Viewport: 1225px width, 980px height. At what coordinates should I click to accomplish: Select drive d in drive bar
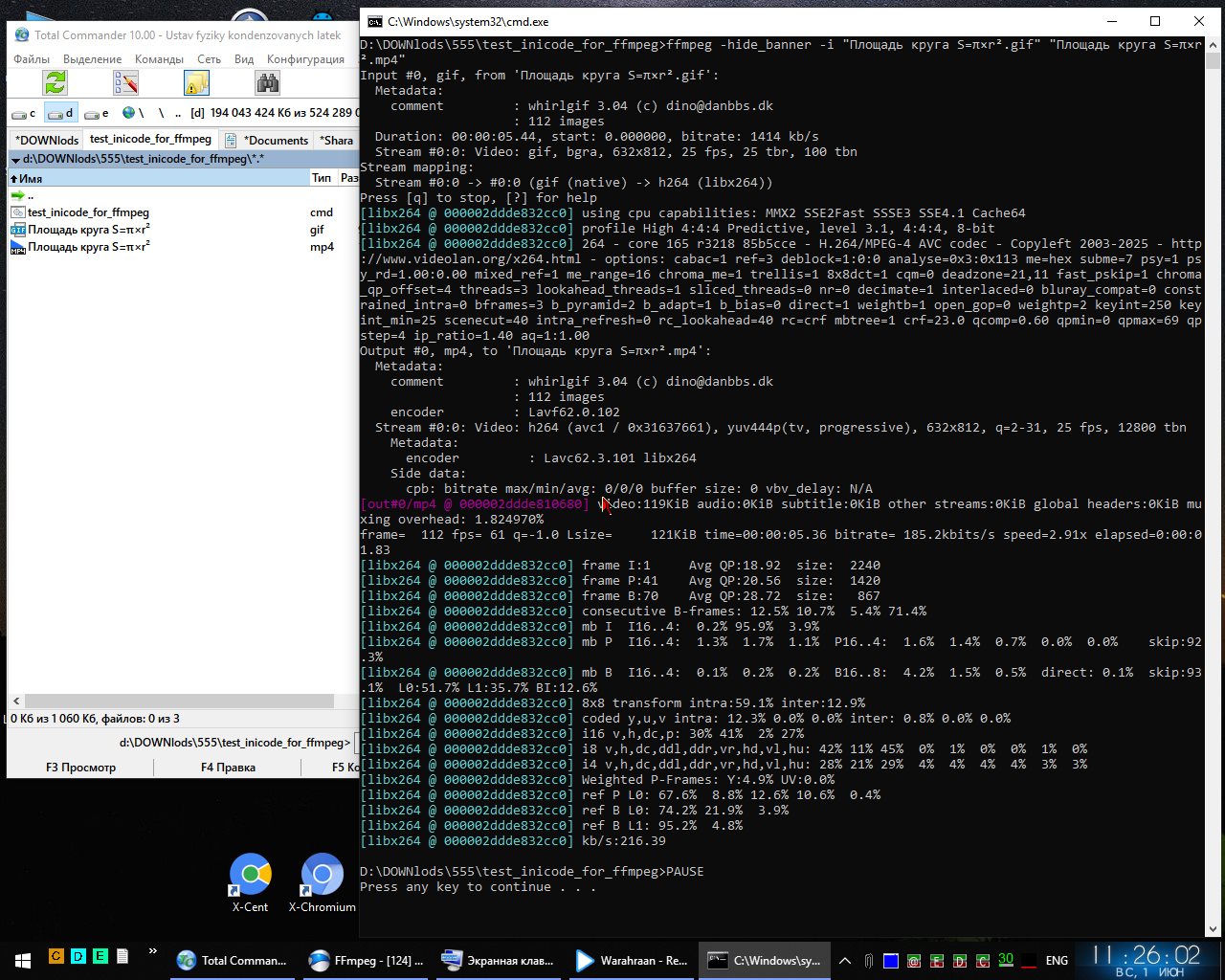click(x=61, y=113)
